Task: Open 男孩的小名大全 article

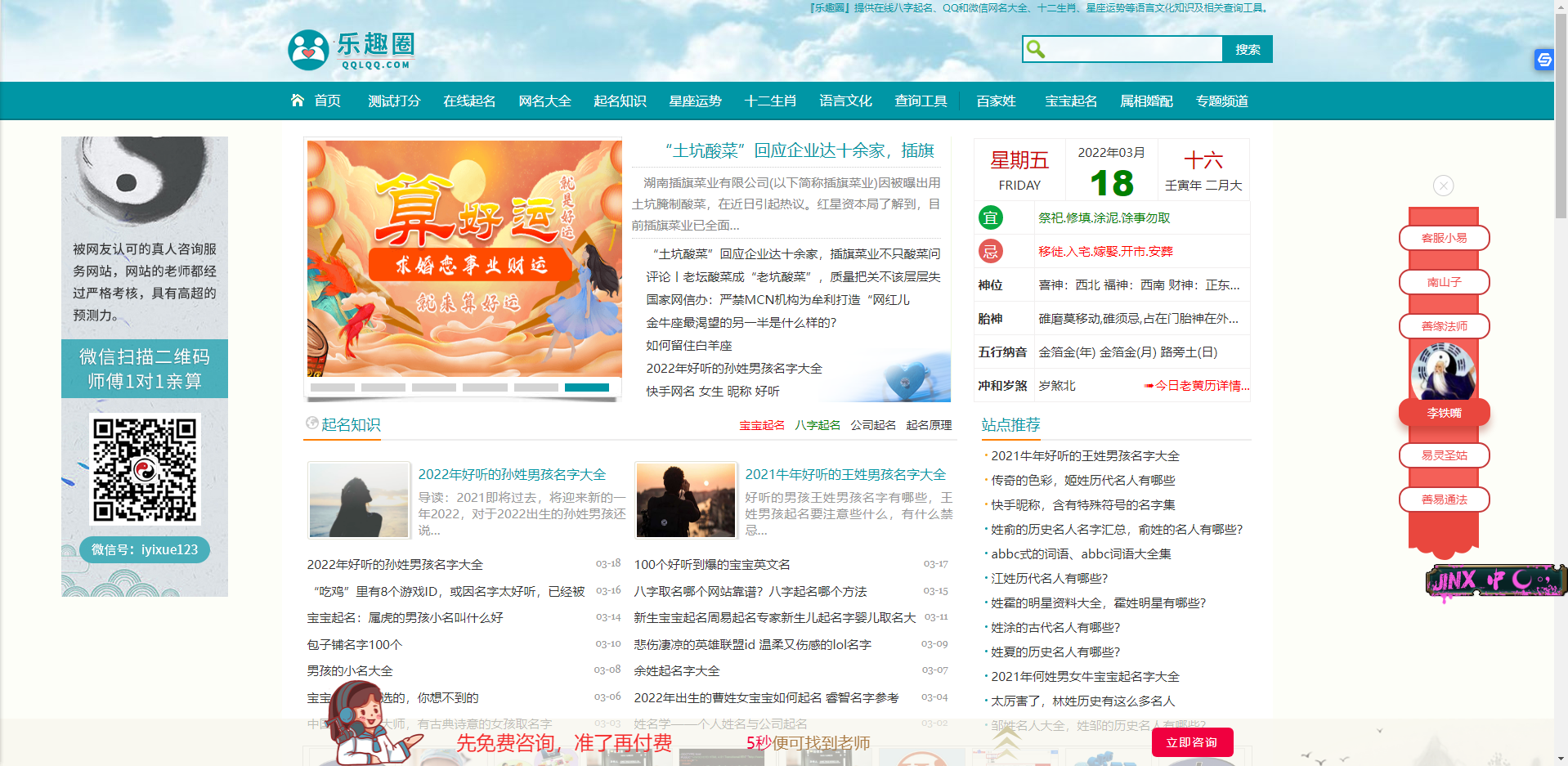Action: tap(350, 670)
